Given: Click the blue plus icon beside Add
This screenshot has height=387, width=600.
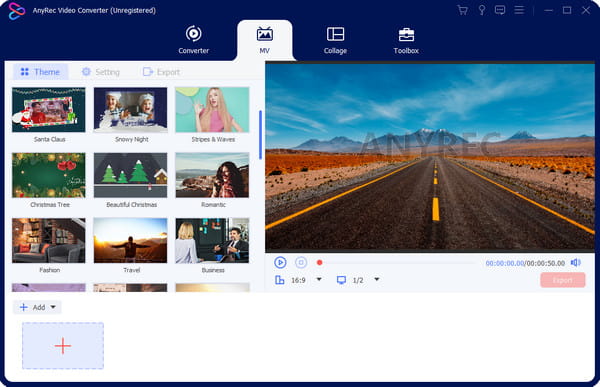Looking at the screenshot, I should [24, 307].
